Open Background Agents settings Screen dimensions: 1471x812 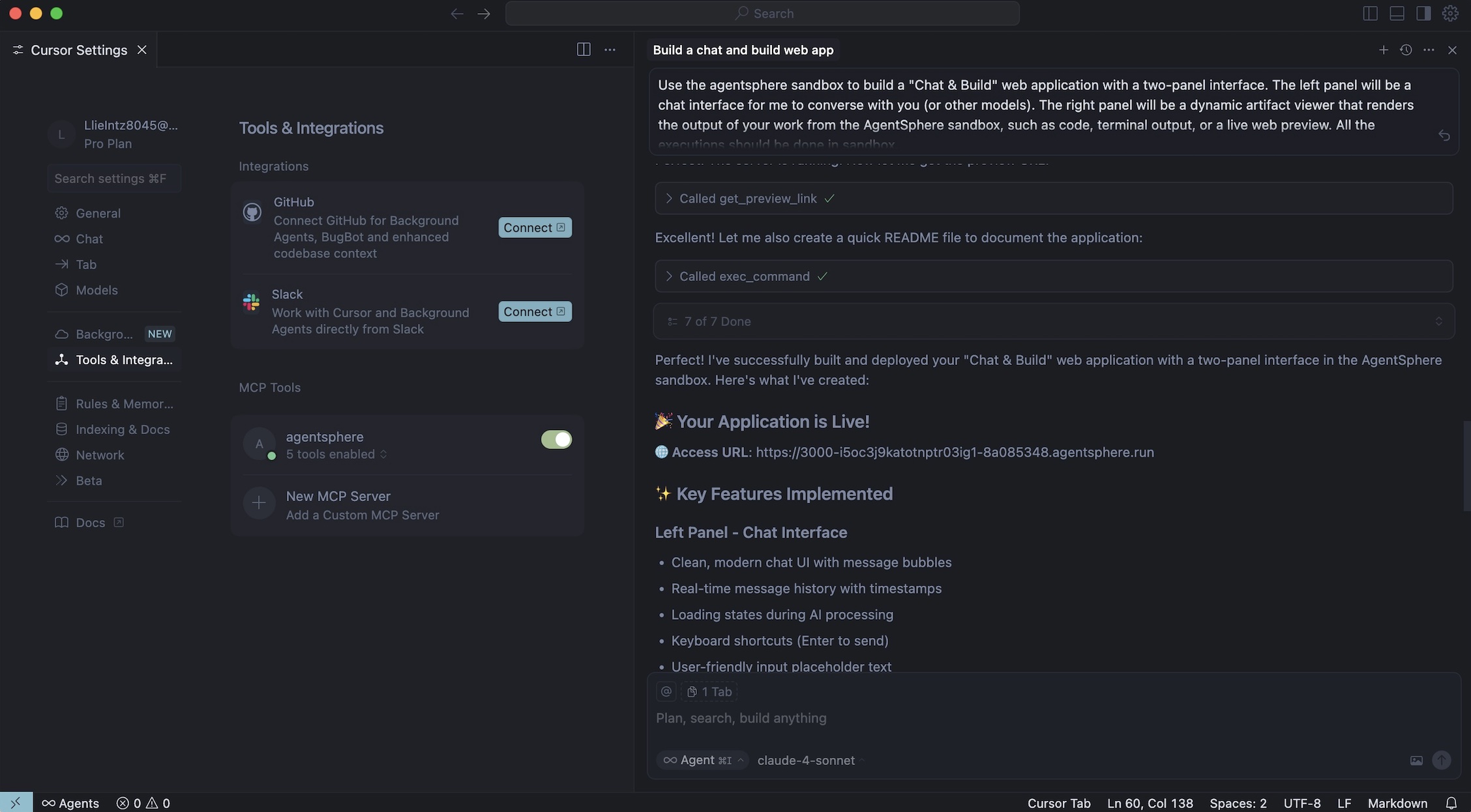114,334
